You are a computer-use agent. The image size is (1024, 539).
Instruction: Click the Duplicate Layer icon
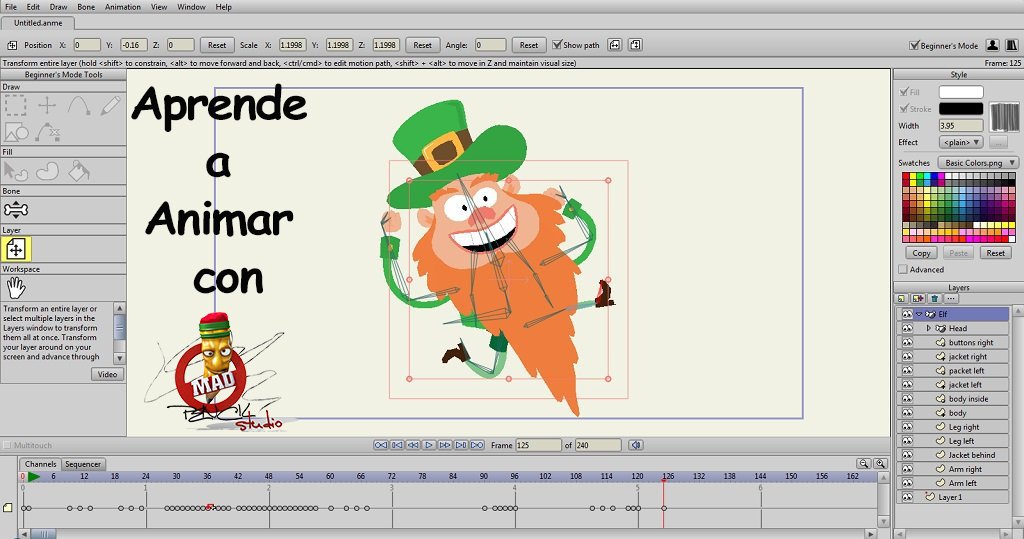coord(918,299)
